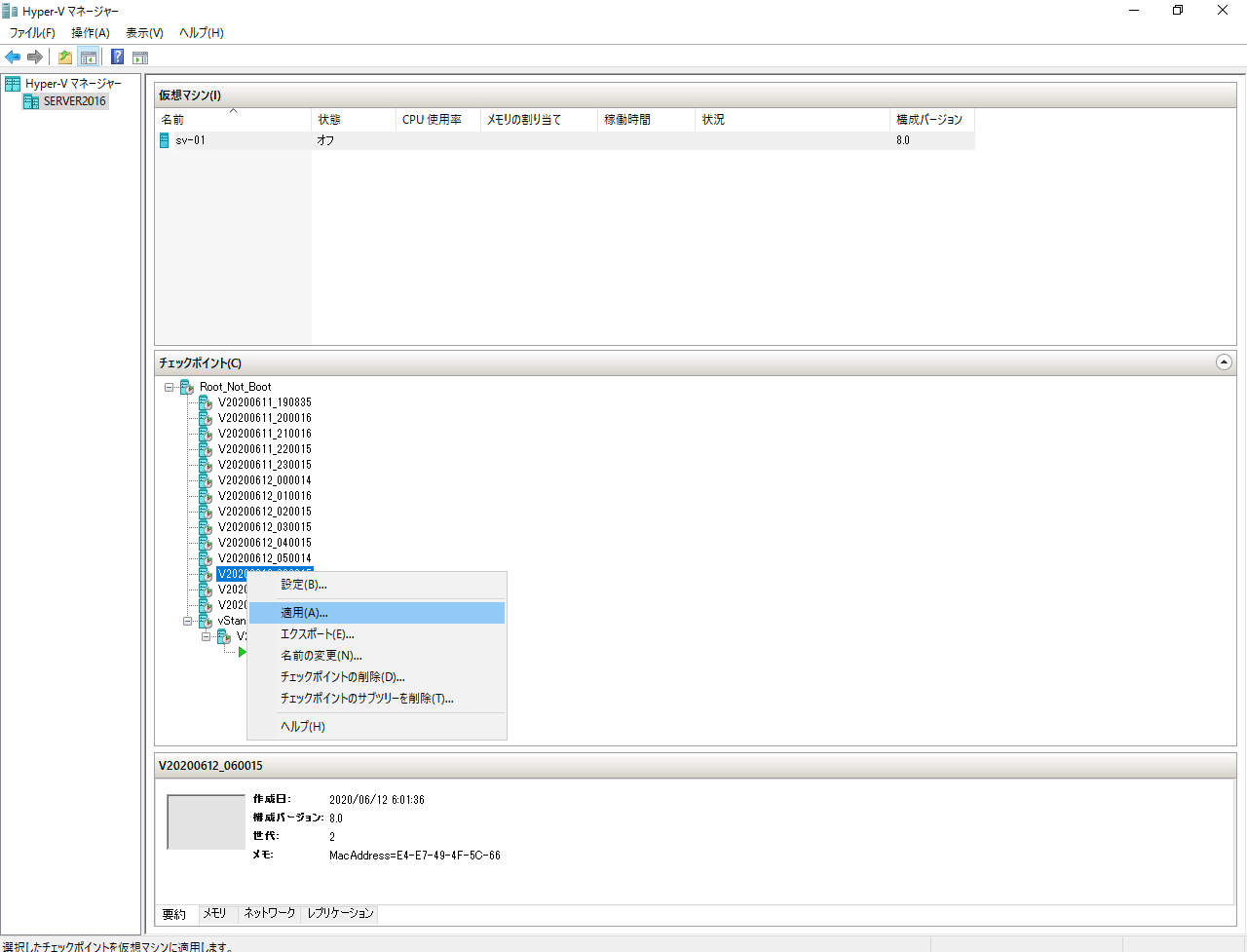Choose エクスポート(E)... from context menu
This screenshot has width=1247, height=952.
coord(377,634)
